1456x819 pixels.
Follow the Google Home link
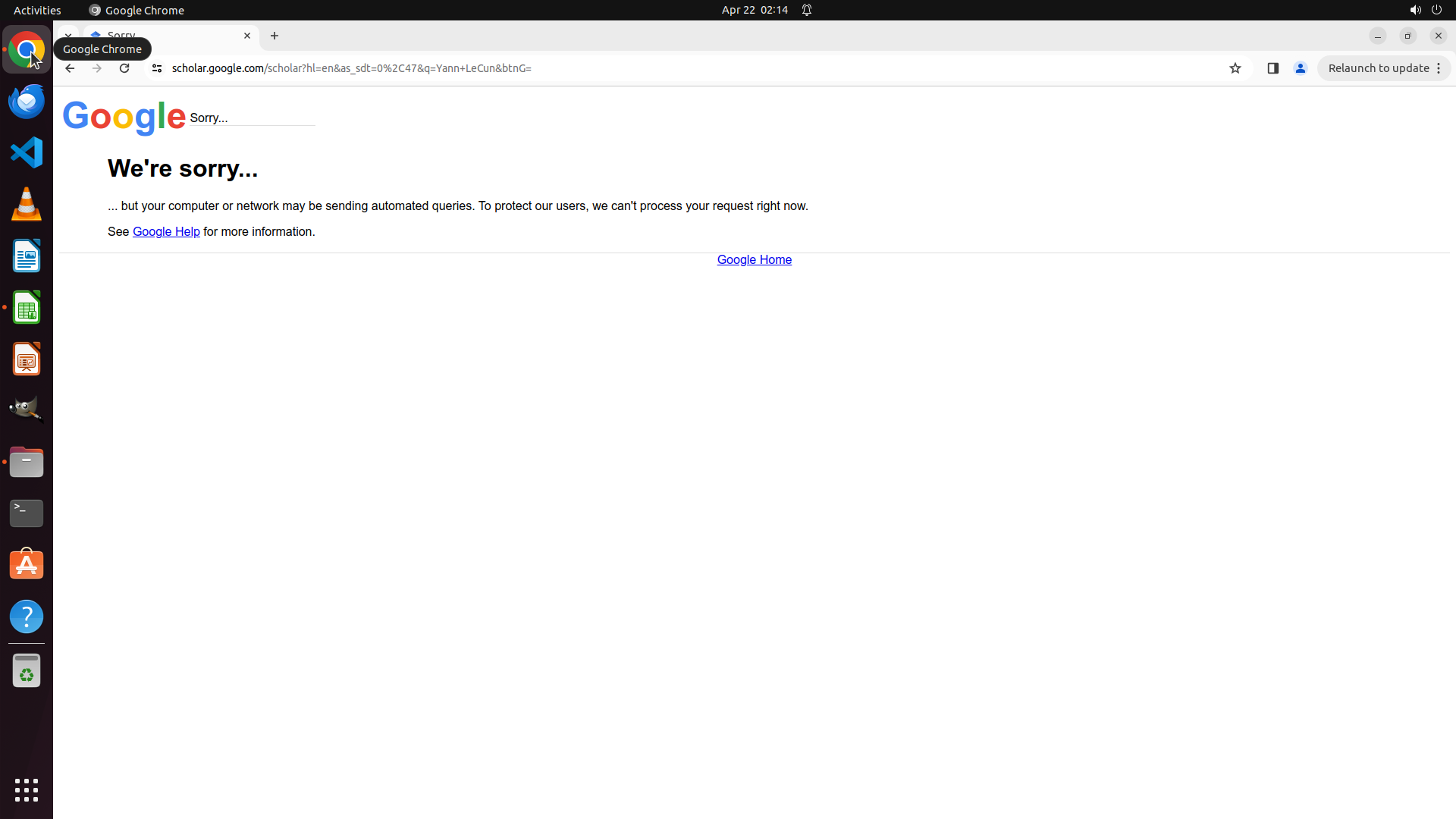pos(754,260)
